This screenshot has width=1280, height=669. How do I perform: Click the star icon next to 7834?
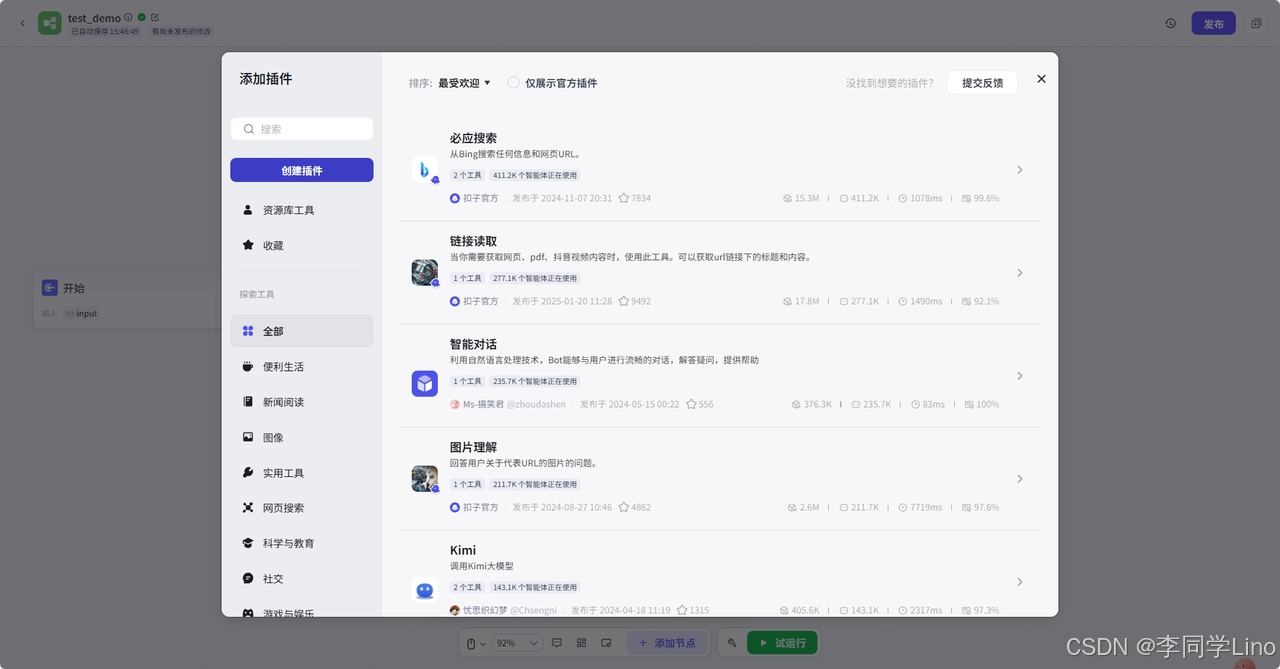(x=624, y=198)
